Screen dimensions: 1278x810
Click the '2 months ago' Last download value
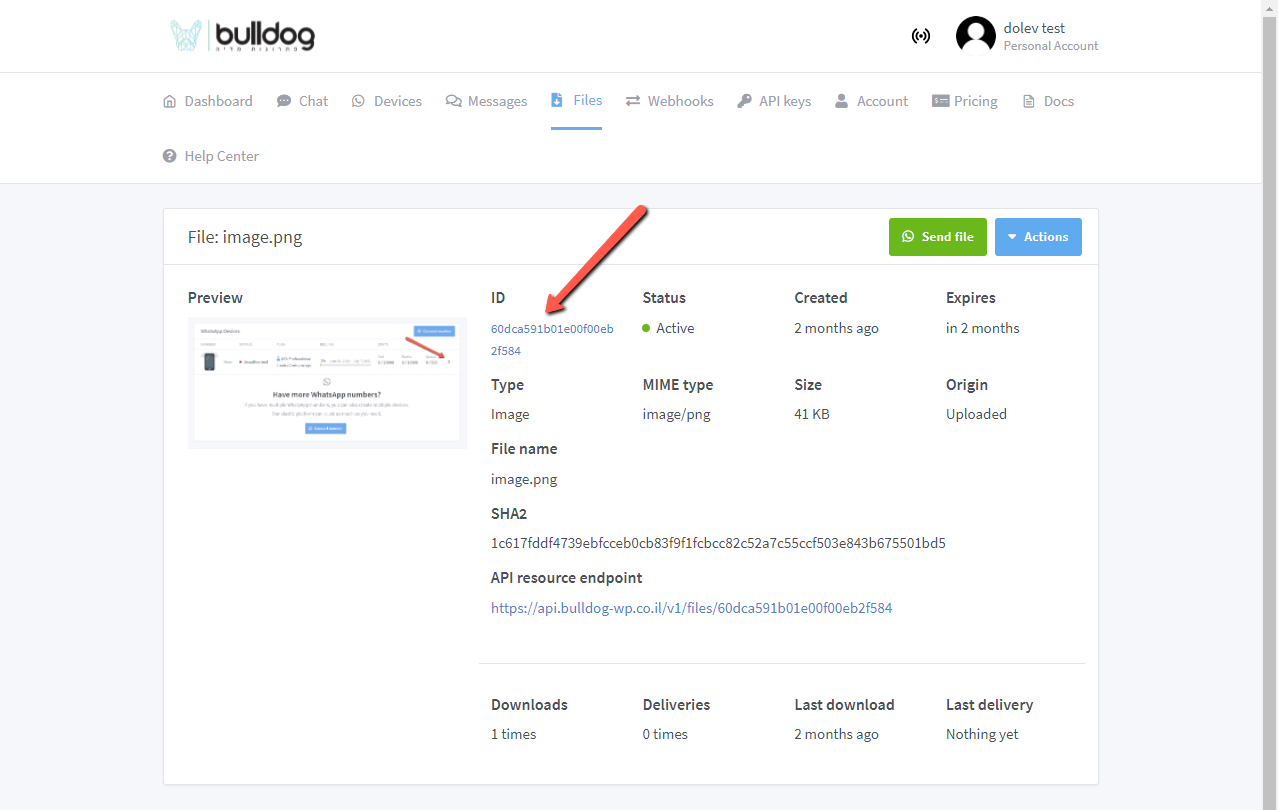tap(837, 734)
